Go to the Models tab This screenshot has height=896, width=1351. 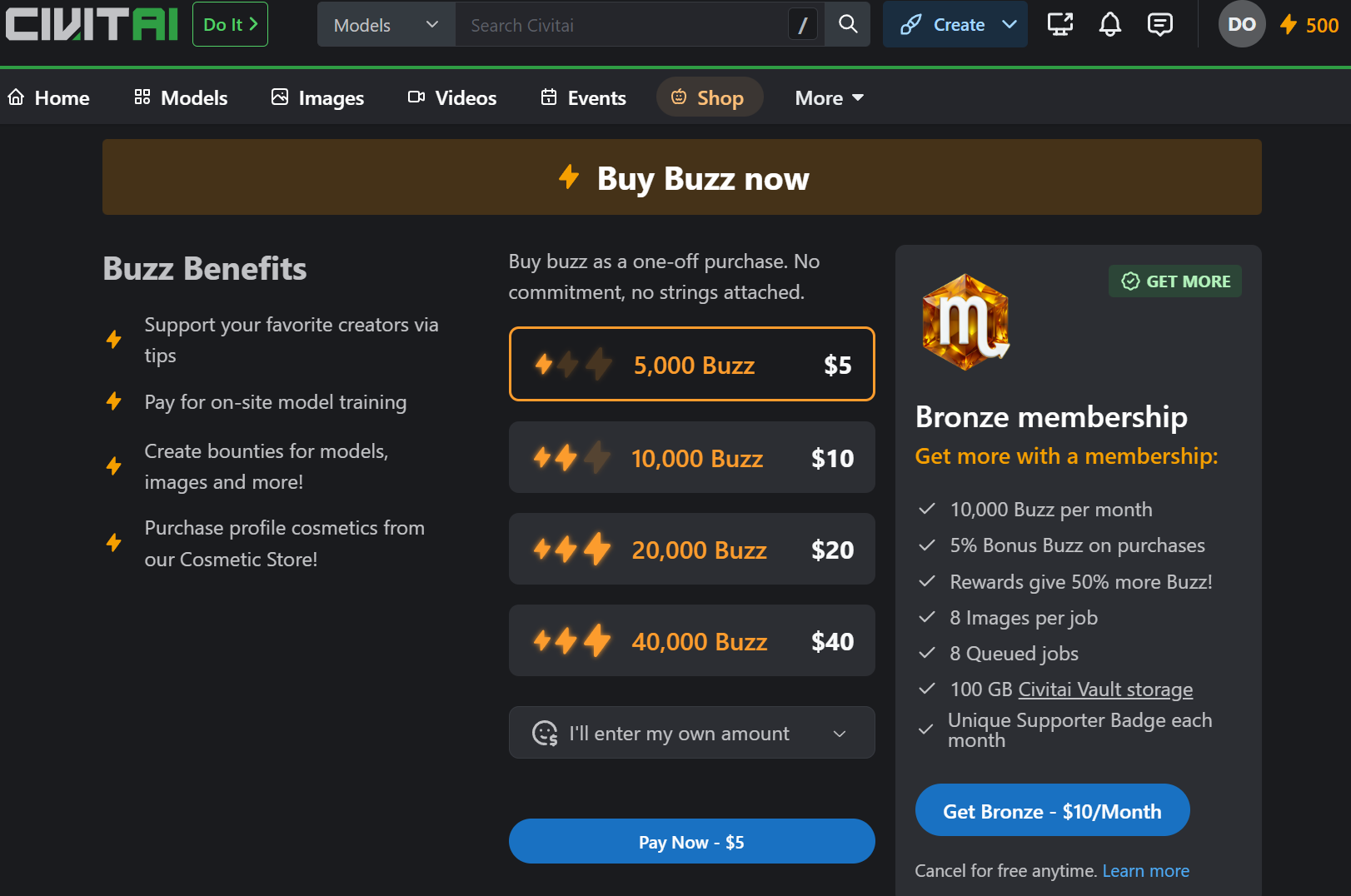click(181, 97)
